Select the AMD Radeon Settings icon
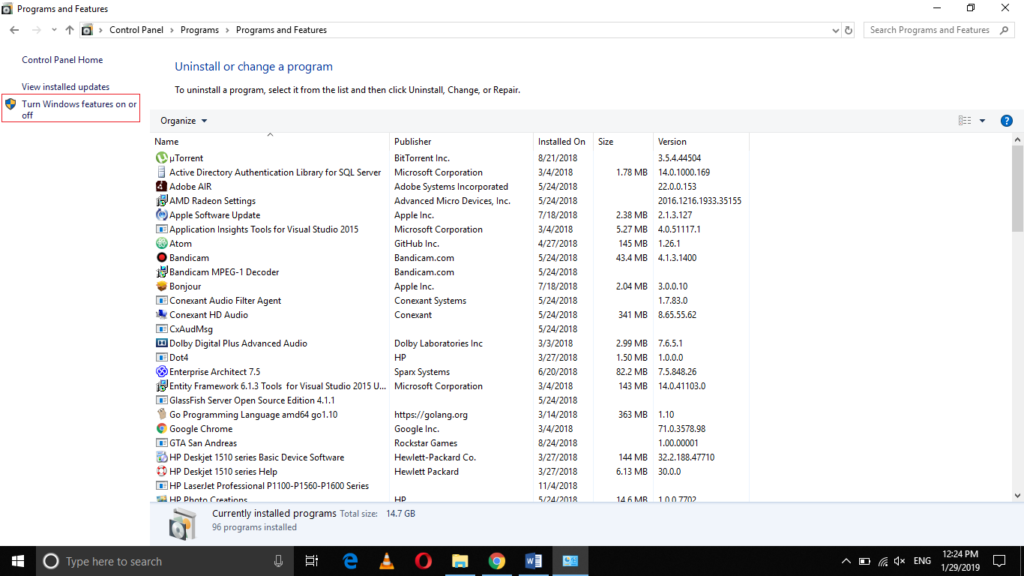 (161, 200)
